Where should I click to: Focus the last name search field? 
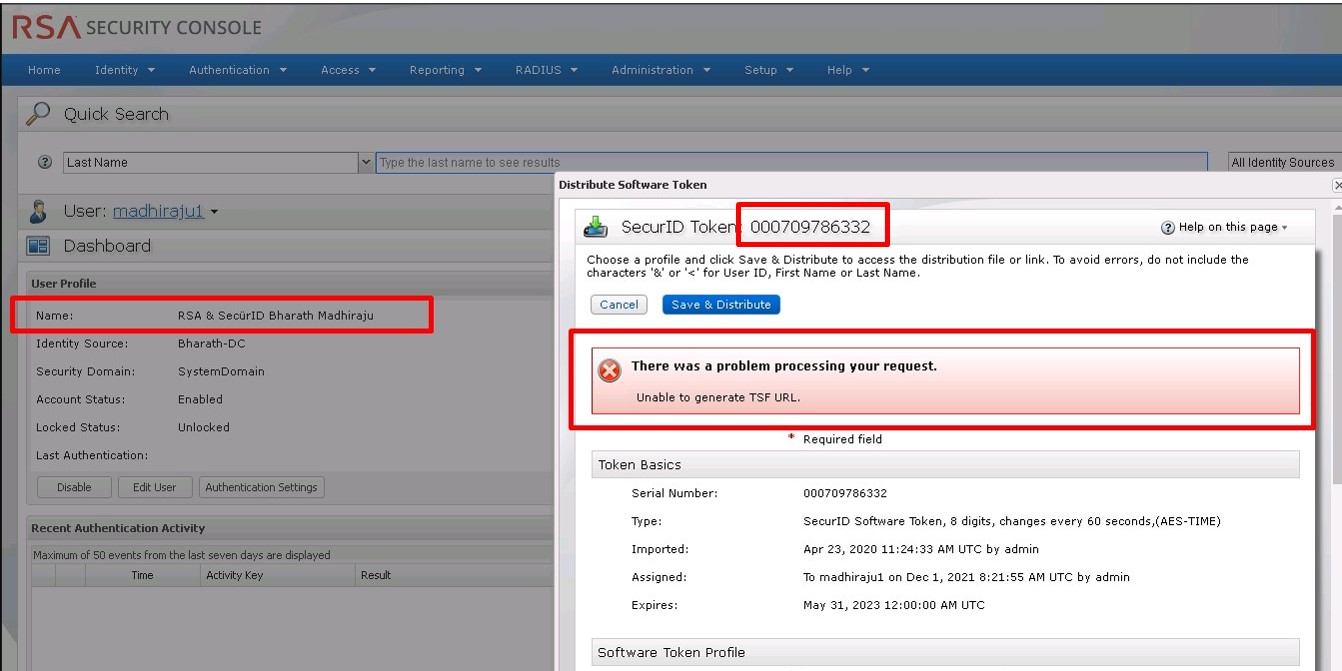pos(792,162)
